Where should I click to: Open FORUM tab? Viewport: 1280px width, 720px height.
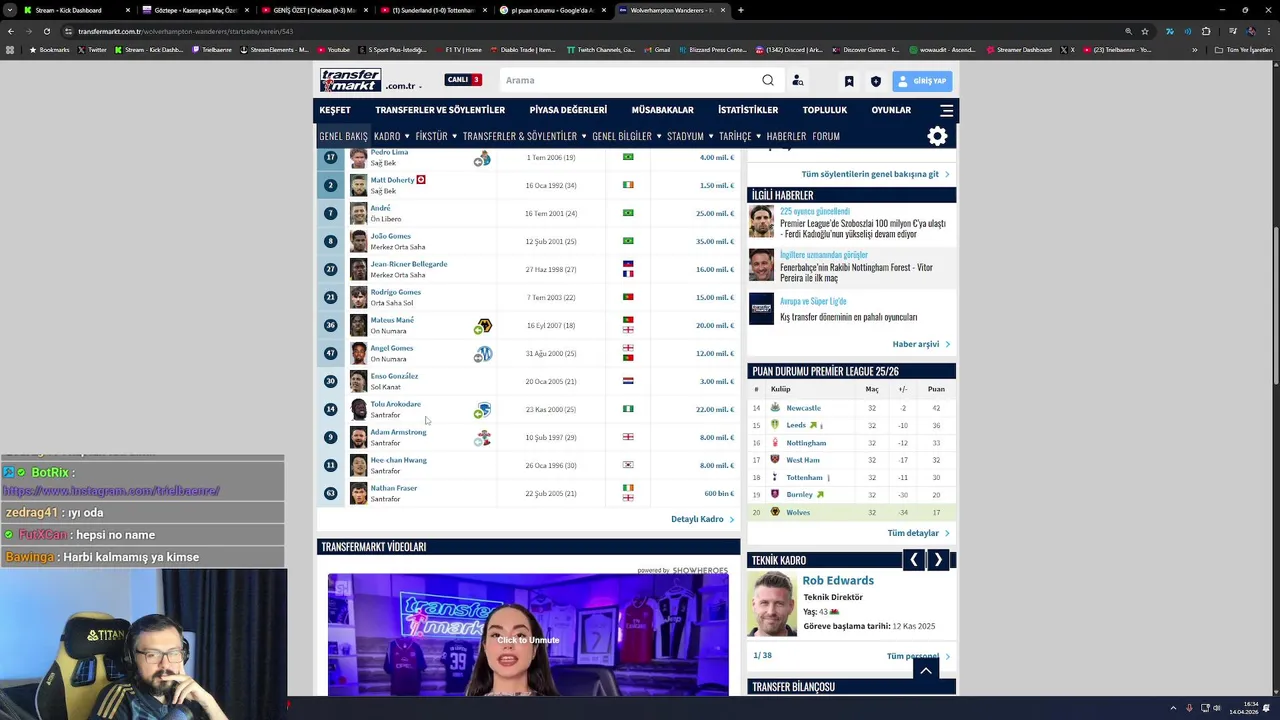tap(826, 136)
